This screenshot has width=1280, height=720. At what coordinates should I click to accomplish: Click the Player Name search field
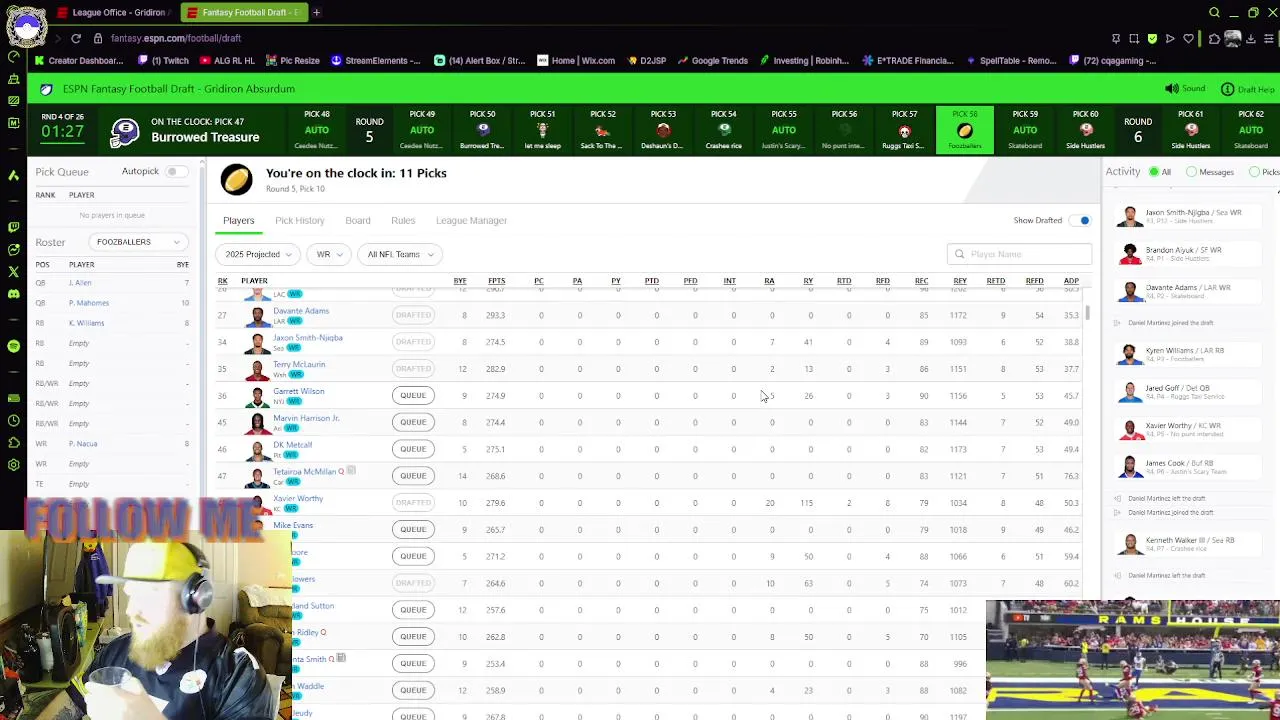click(1019, 254)
